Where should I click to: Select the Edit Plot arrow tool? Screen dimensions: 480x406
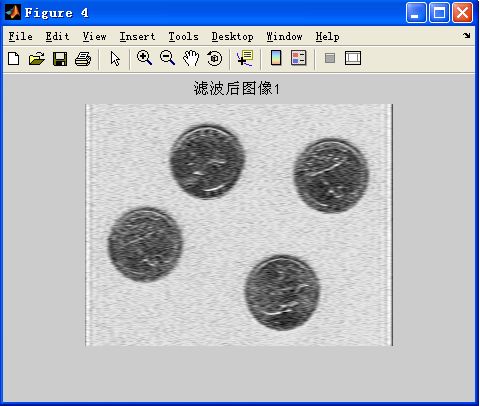(115, 59)
